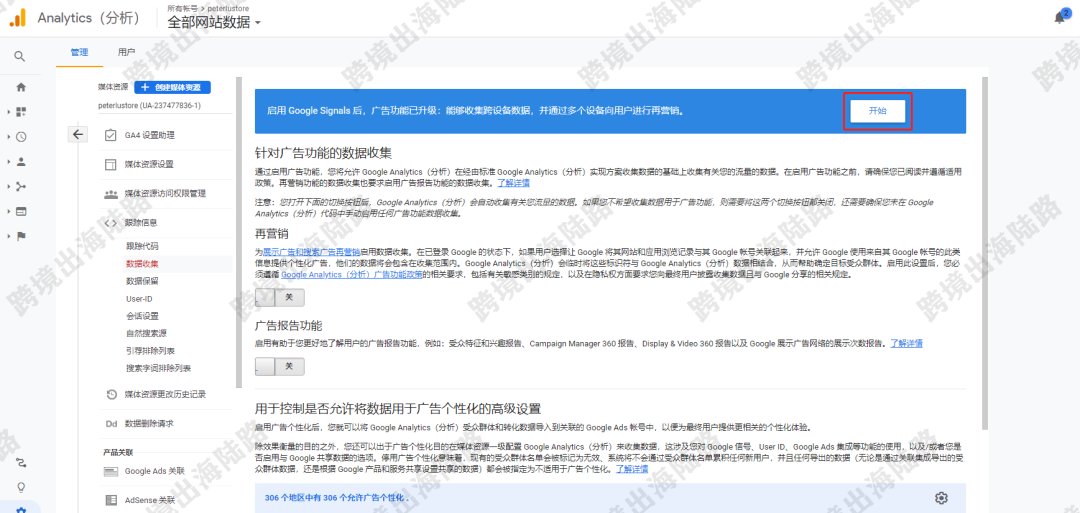
Task: Open Realtime clock icon in sidebar
Action: coord(21,136)
